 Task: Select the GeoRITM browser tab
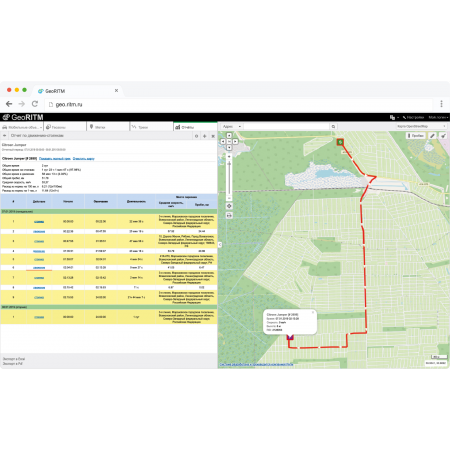coord(78,91)
